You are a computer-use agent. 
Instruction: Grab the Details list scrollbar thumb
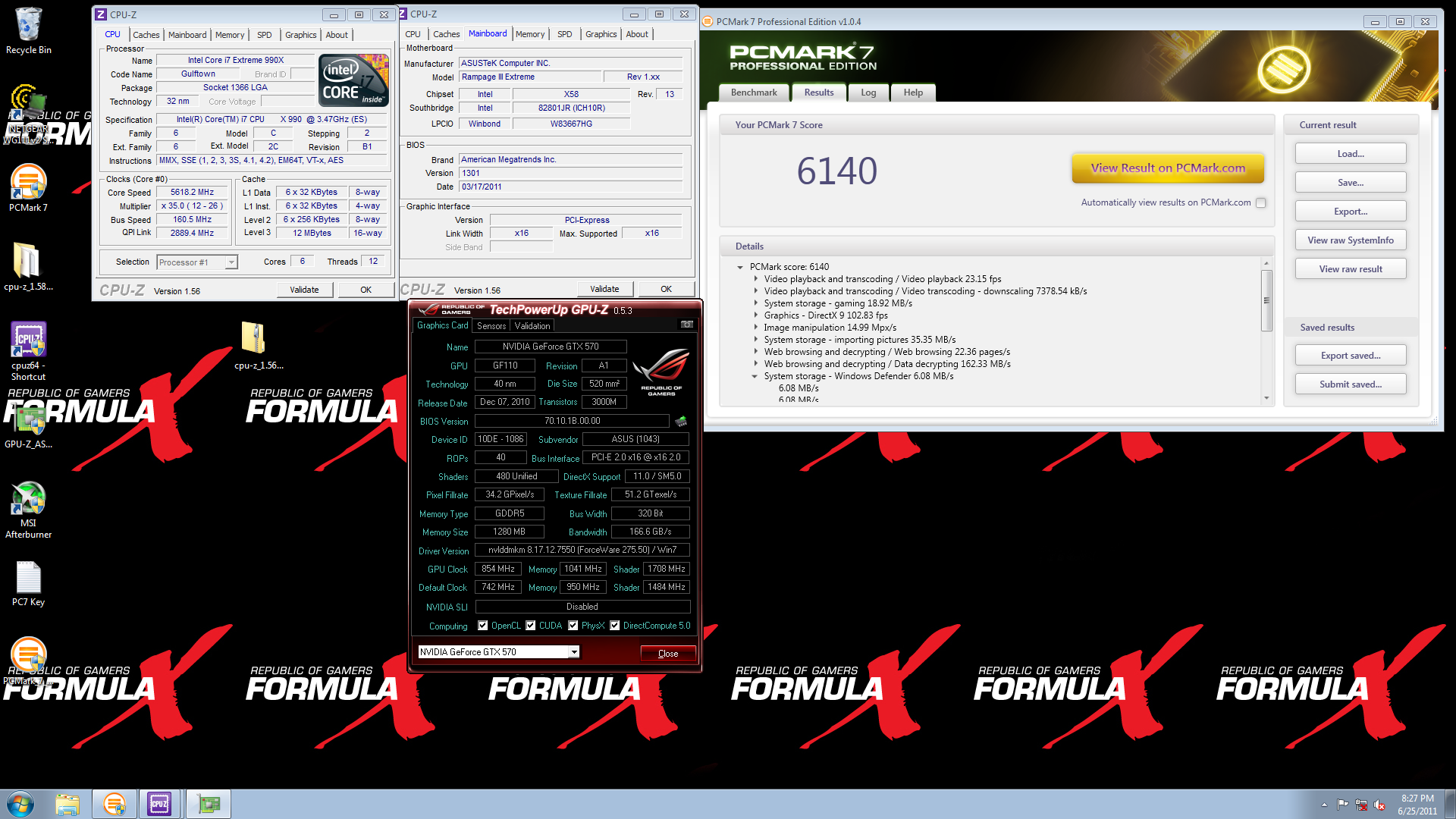tap(1266, 300)
